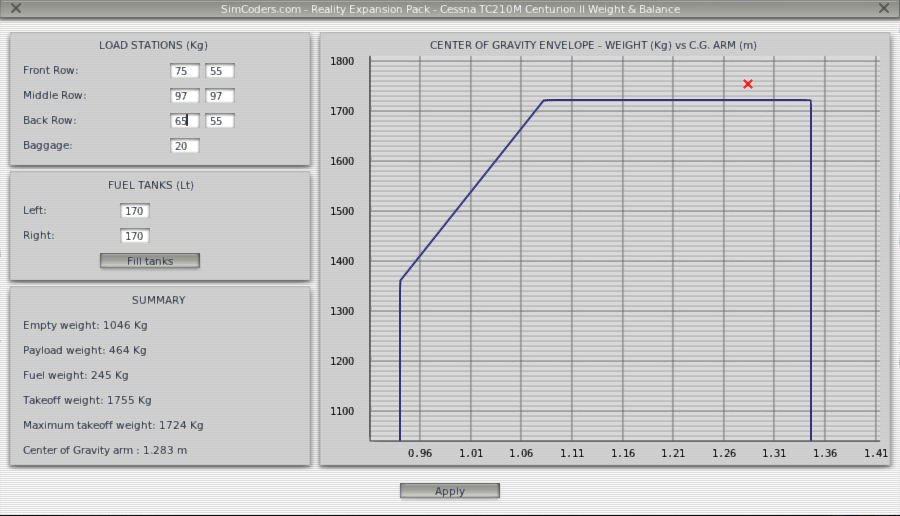Click the Left fuel tank liters field
Viewport: 900px width, 516px height.
coord(135,211)
